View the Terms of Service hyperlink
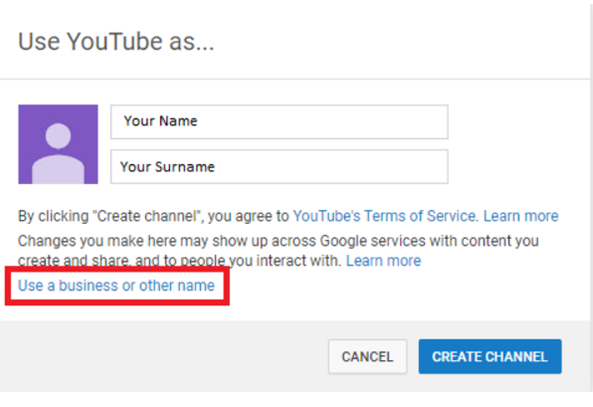593x407 pixels. (x=385, y=216)
